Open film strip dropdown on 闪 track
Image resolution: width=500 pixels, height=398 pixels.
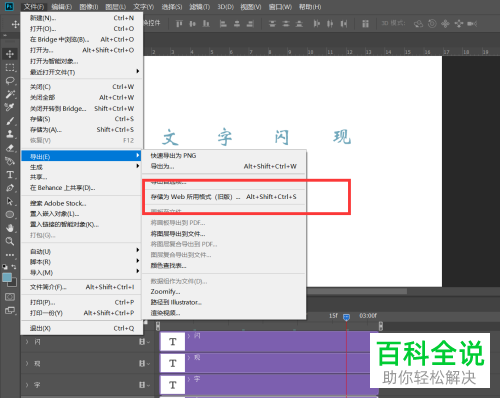click(144, 342)
